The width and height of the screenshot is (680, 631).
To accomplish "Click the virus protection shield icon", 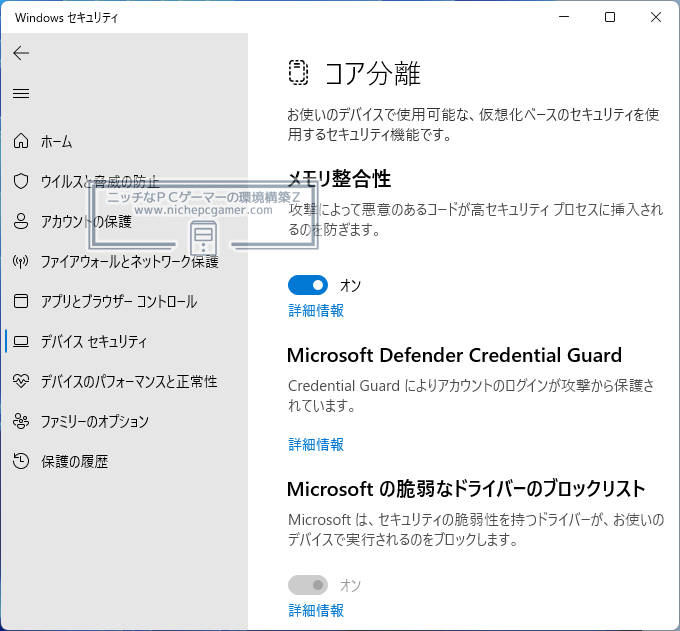I will click(21, 181).
